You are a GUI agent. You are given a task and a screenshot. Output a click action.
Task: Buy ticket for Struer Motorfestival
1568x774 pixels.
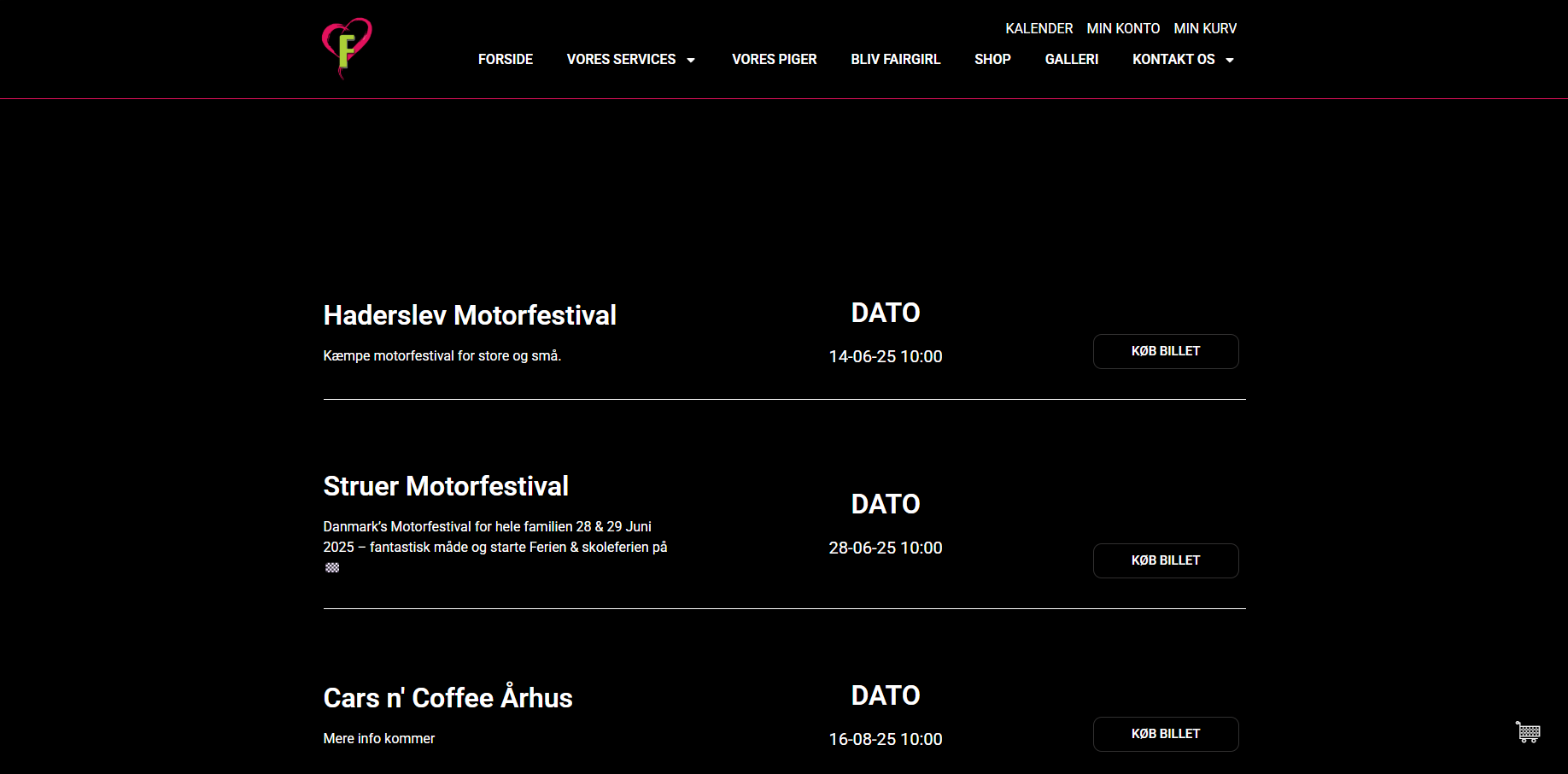click(x=1166, y=560)
